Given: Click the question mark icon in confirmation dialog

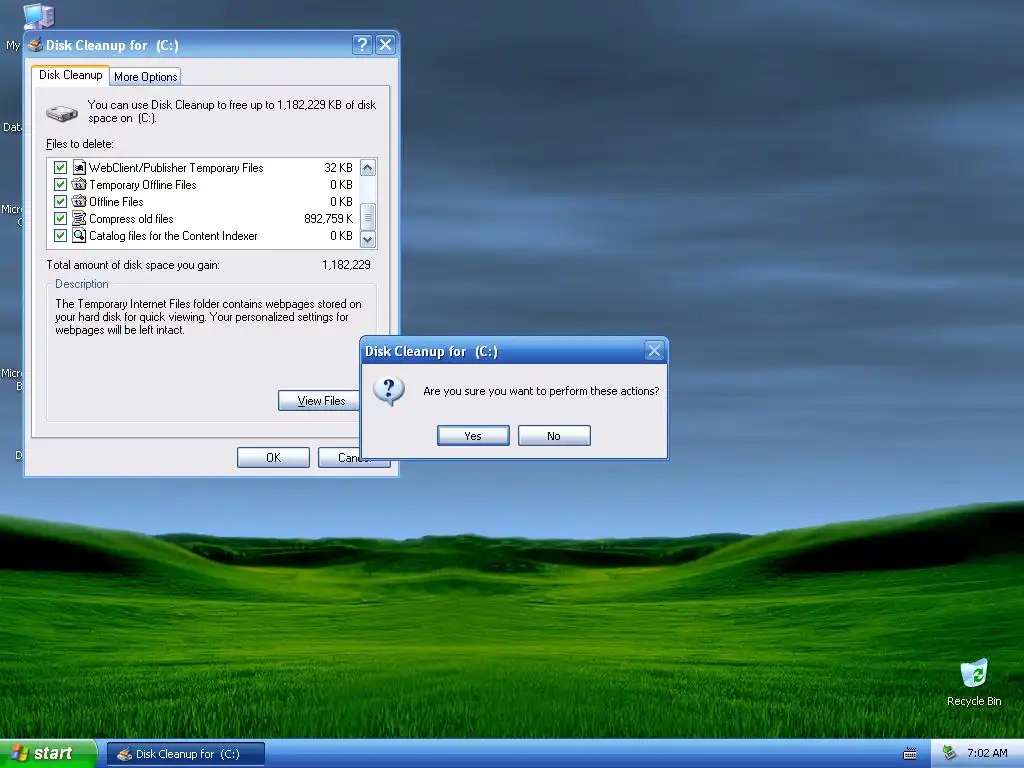Looking at the screenshot, I should [389, 391].
